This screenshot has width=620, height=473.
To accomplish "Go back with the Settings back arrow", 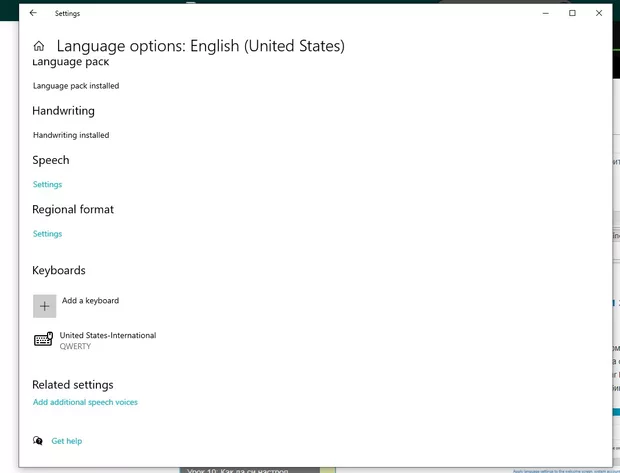I will point(33,13).
